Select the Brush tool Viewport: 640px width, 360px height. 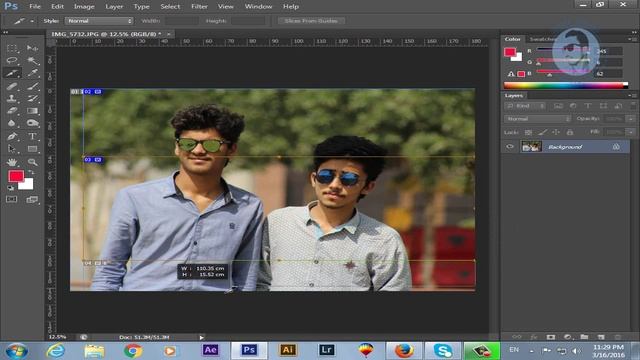coord(32,86)
